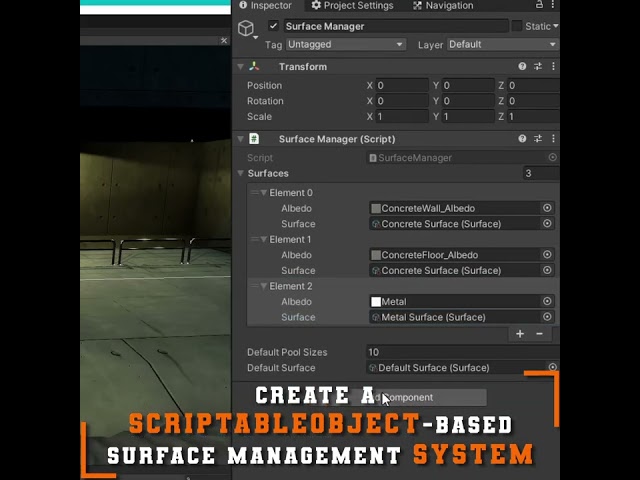This screenshot has height=480, width=640.
Task: Click the Default Pool Sizes label
Action: tap(287, 352)
